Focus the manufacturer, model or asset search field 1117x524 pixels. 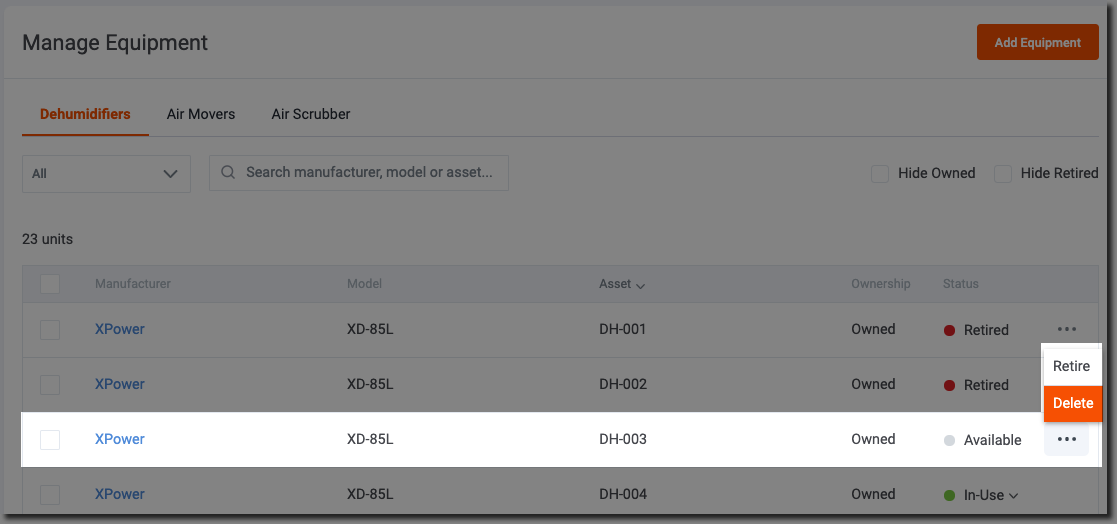370,172
